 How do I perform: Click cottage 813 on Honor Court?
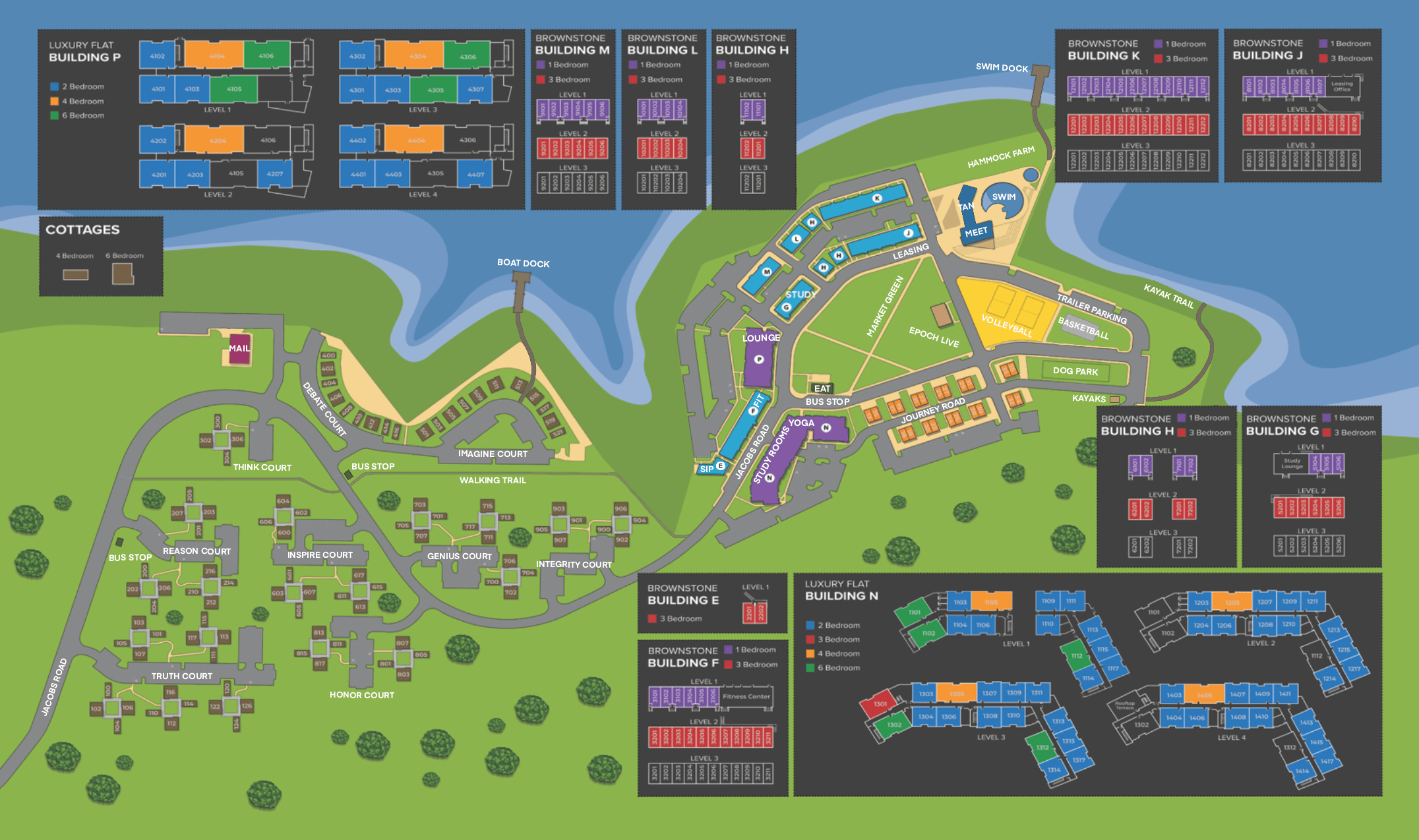tap(319, 632)
